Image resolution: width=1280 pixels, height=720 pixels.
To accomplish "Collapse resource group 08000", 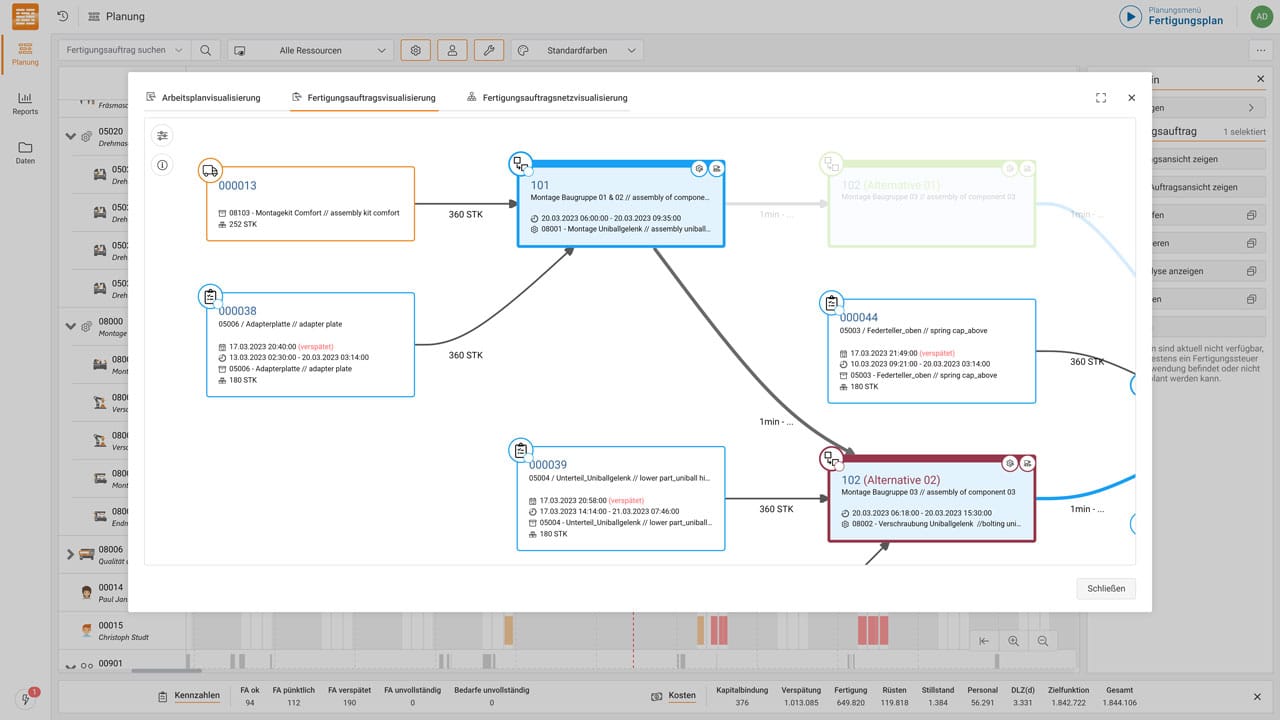I will click(x=70, y=326).
